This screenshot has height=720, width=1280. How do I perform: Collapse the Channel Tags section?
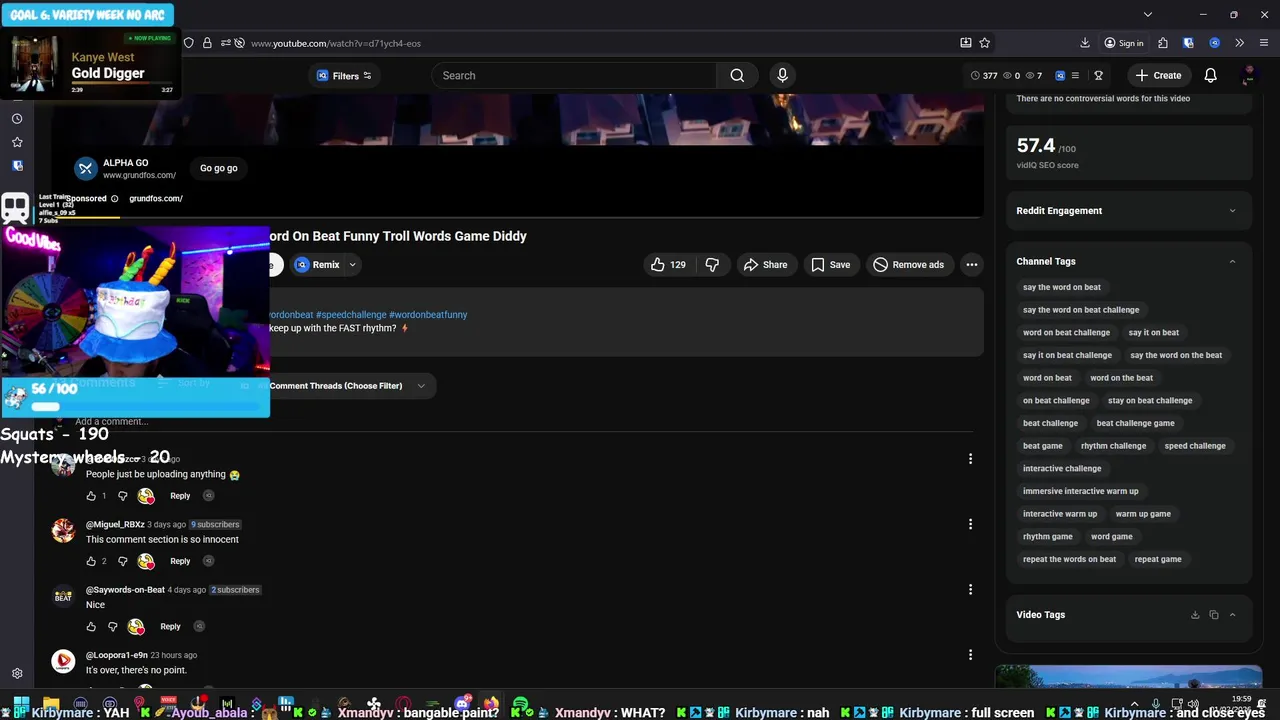click(x=1232, y=261)
